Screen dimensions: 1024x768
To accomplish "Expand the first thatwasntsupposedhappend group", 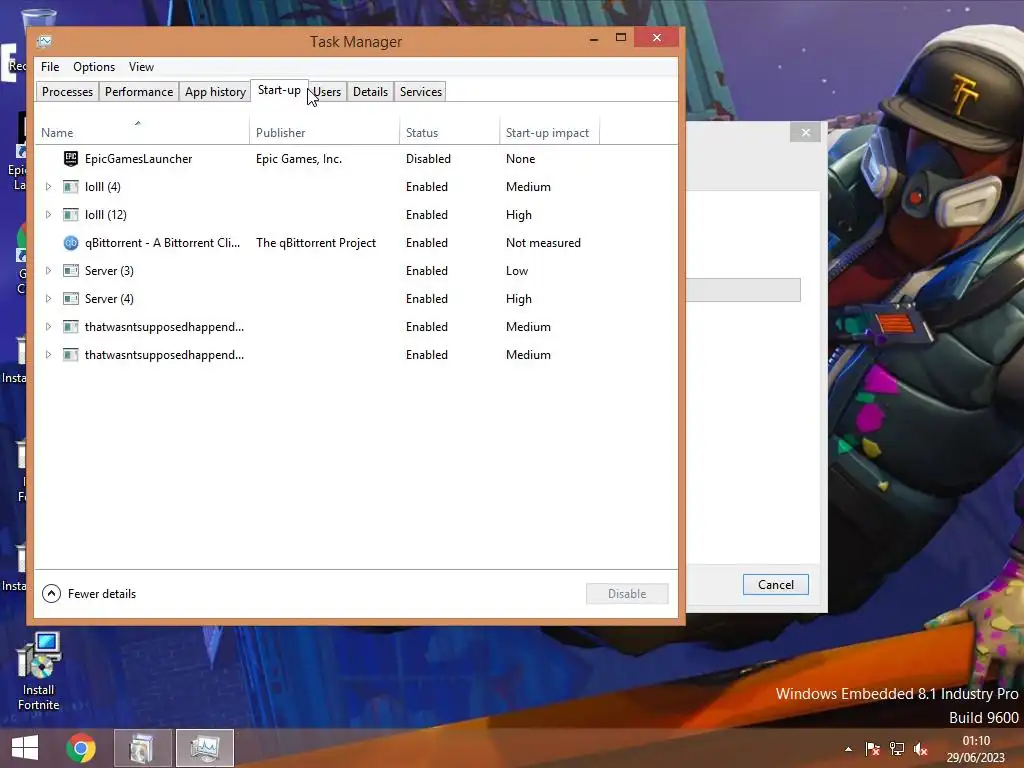I will [48, 327].
